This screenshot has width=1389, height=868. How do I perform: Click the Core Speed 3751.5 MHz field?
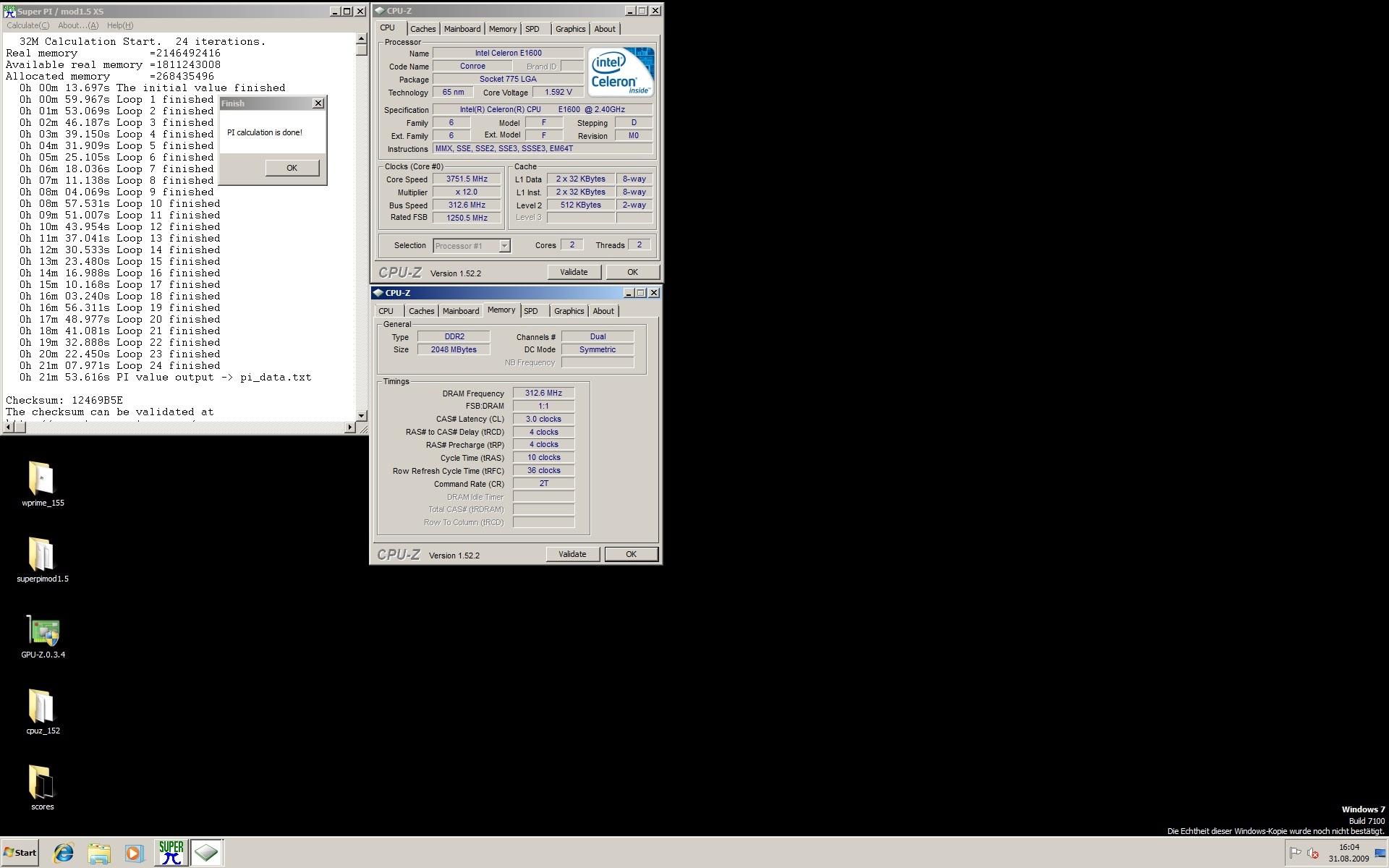[x=467, y=179]
